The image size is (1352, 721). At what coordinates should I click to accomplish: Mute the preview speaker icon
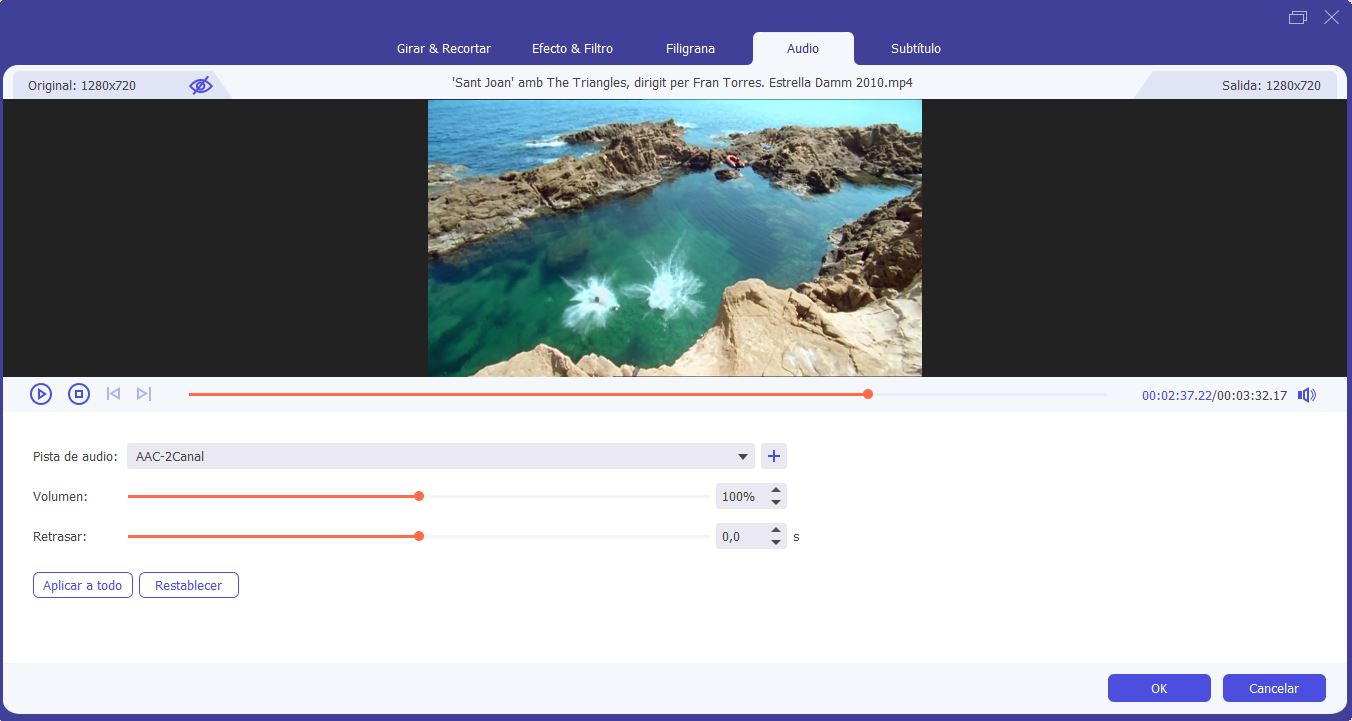(x=1307, y=395)
